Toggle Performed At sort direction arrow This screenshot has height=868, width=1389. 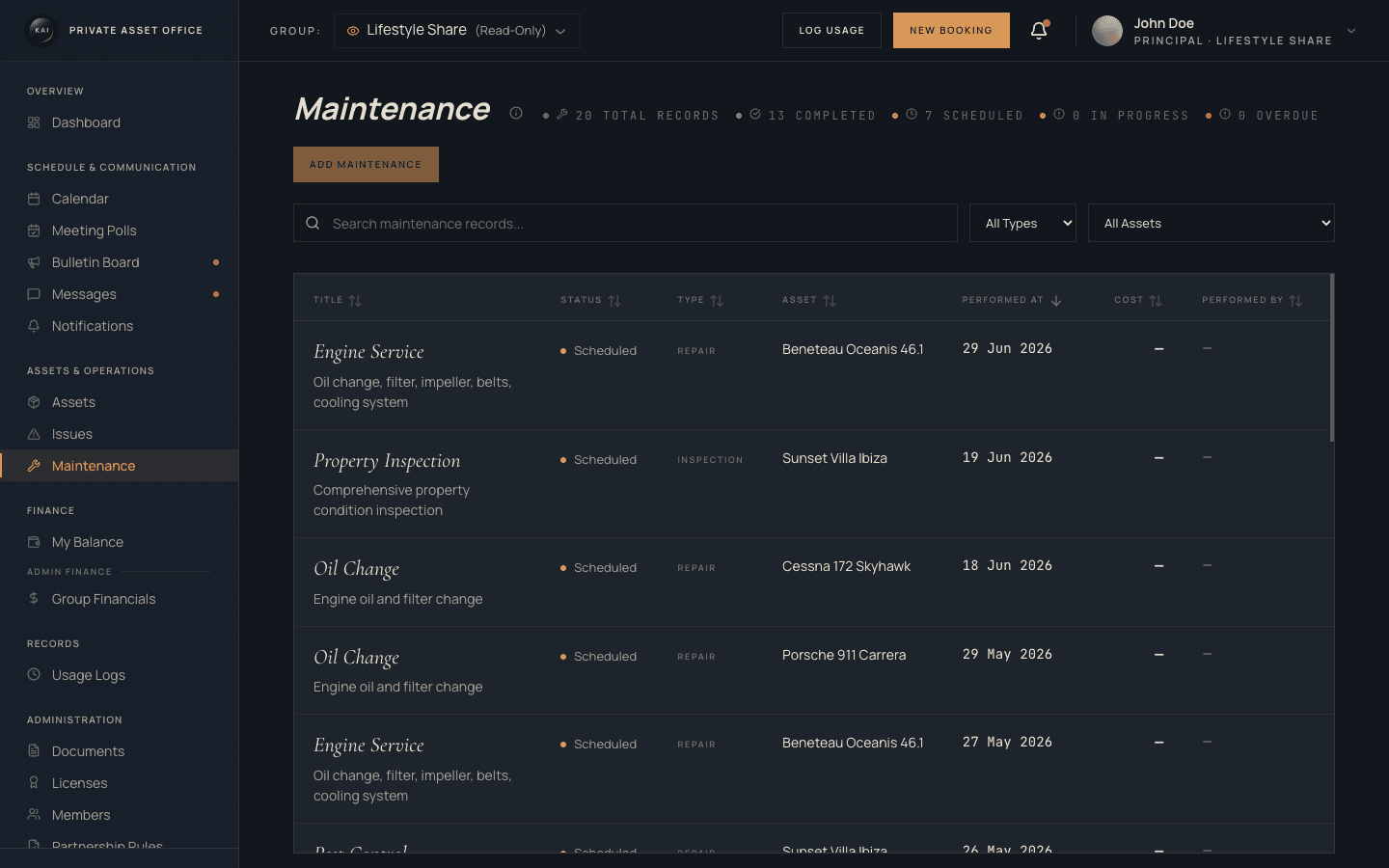[1056, 301]
